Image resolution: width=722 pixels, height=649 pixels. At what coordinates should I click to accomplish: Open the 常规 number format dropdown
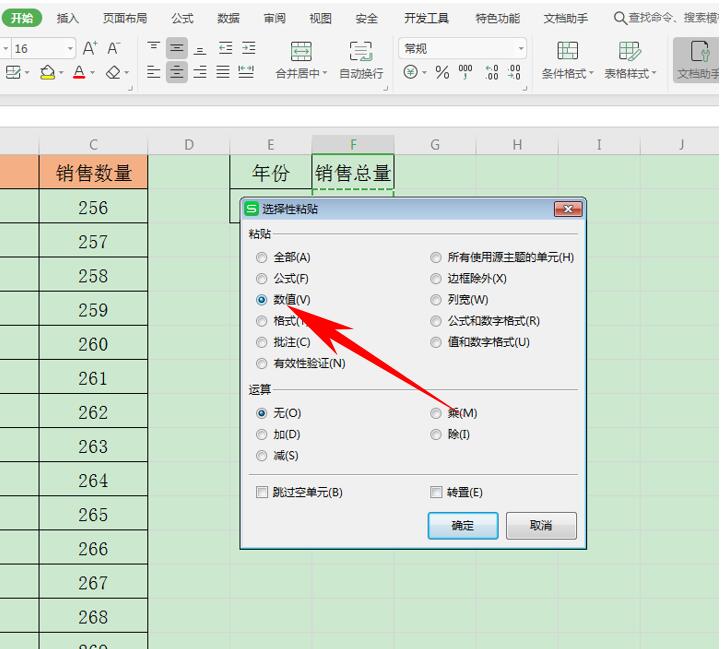point(521,48)
